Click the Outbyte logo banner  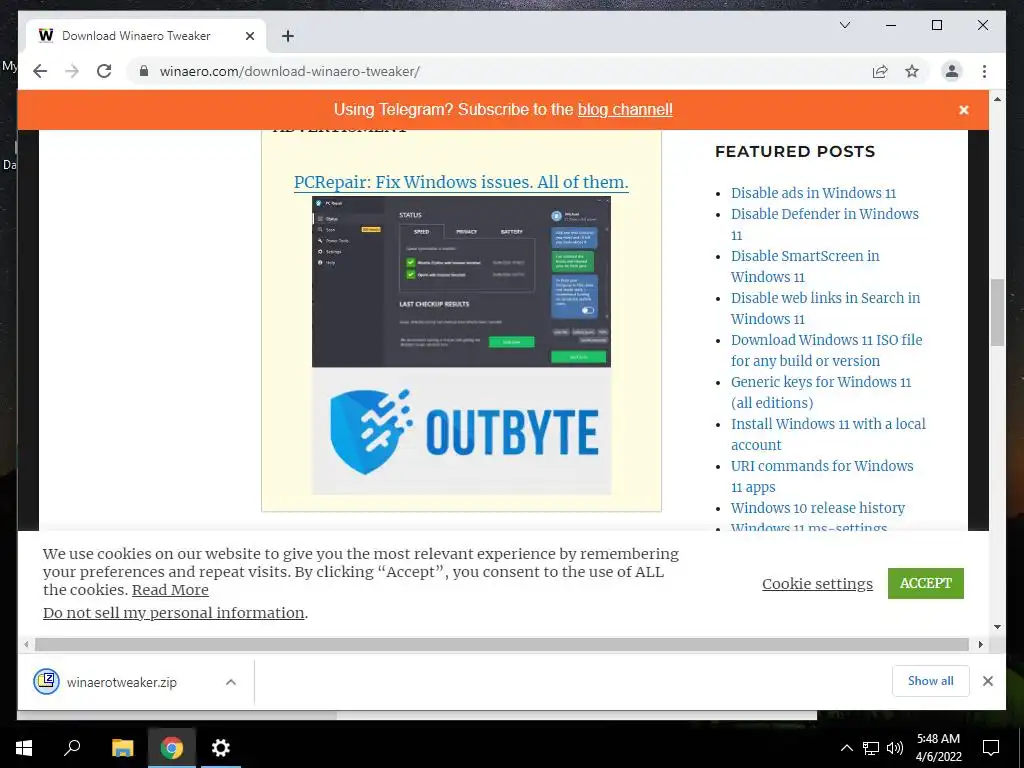461,431
